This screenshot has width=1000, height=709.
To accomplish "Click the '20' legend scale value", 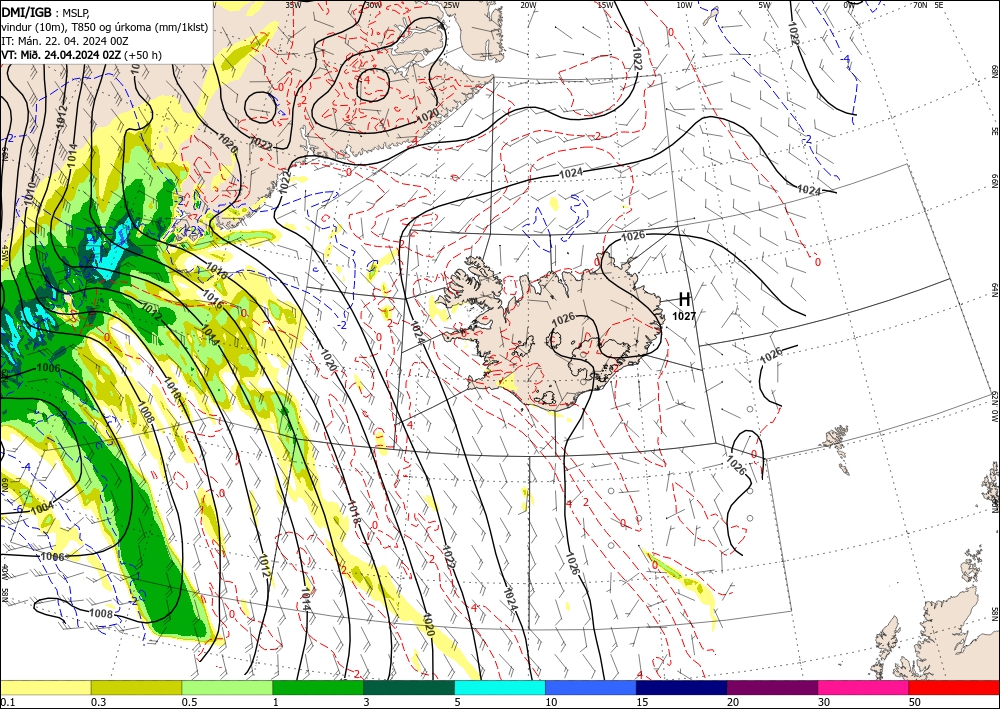I will pyautogui.click(x=733, y=701).
